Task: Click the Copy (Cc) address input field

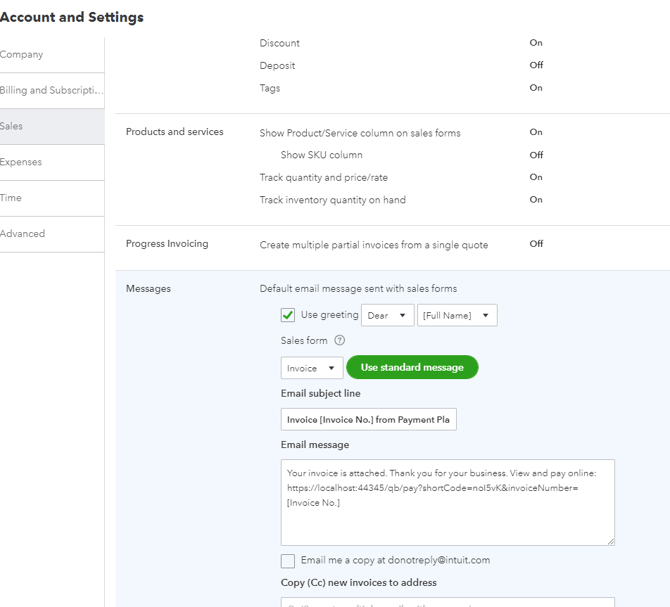Action: 447,602
